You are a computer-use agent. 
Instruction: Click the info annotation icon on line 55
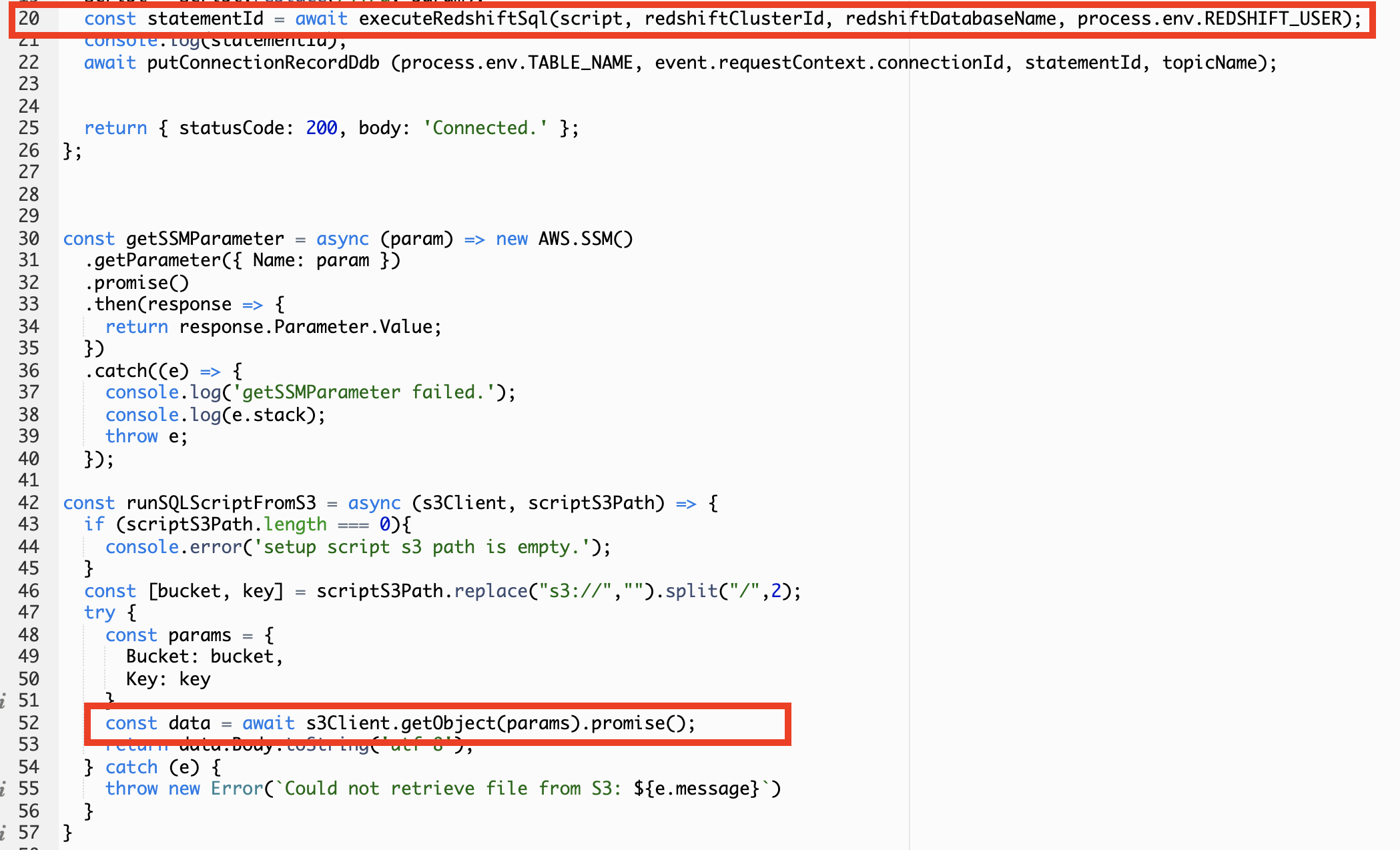(3, 789)
